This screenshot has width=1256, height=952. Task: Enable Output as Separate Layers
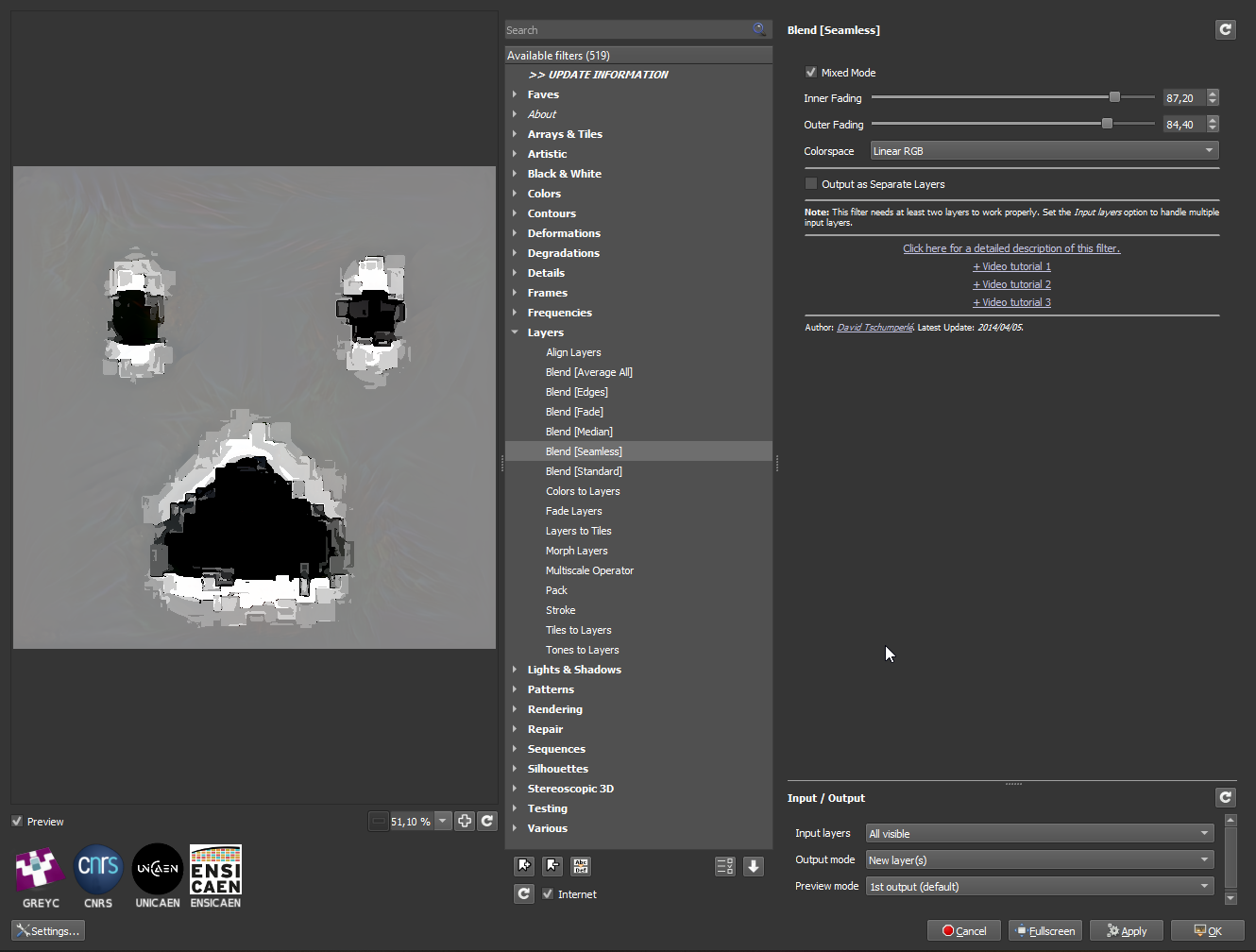(811, 184)
